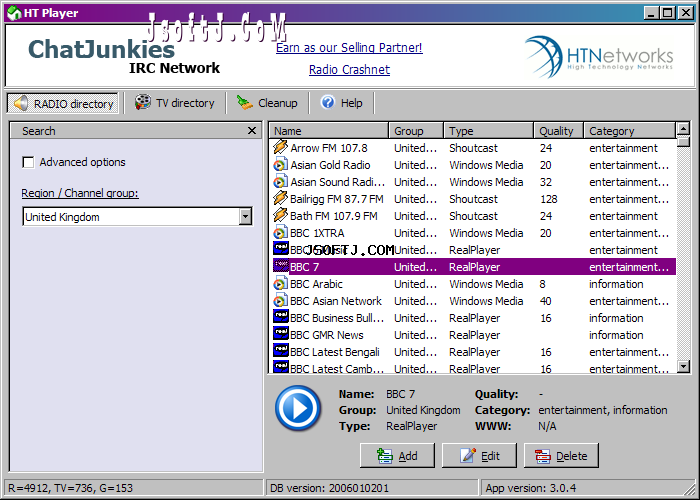This screenshot has width=700, height=500.
Task: Select the Bailrigg FM 87.7 FM station name
Action: (337, 199)
